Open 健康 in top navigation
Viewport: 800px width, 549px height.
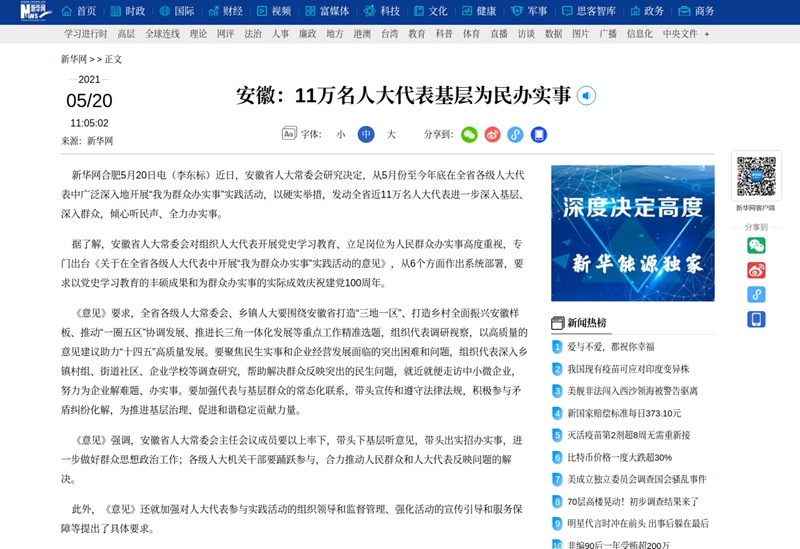tap(479, 11)
